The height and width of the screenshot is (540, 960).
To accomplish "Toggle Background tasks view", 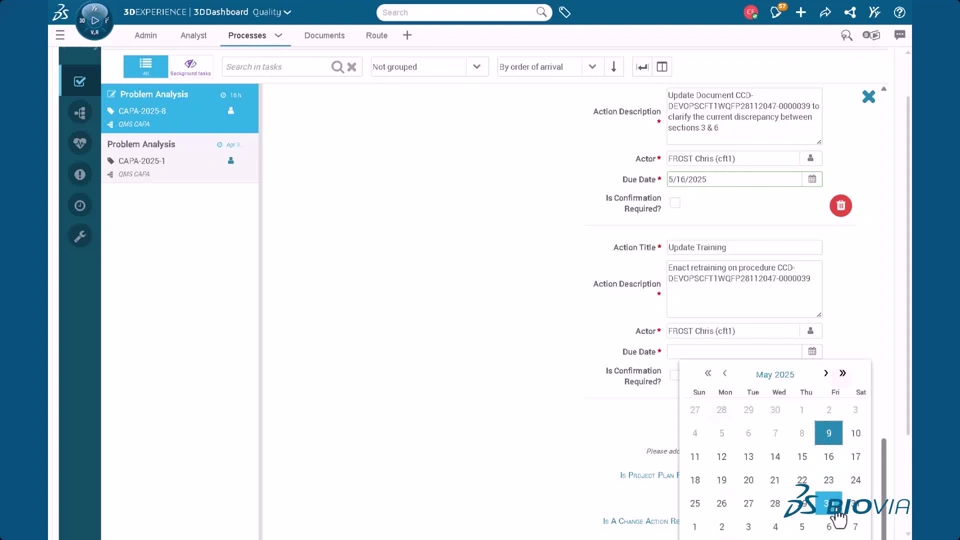I will [190, 66].
